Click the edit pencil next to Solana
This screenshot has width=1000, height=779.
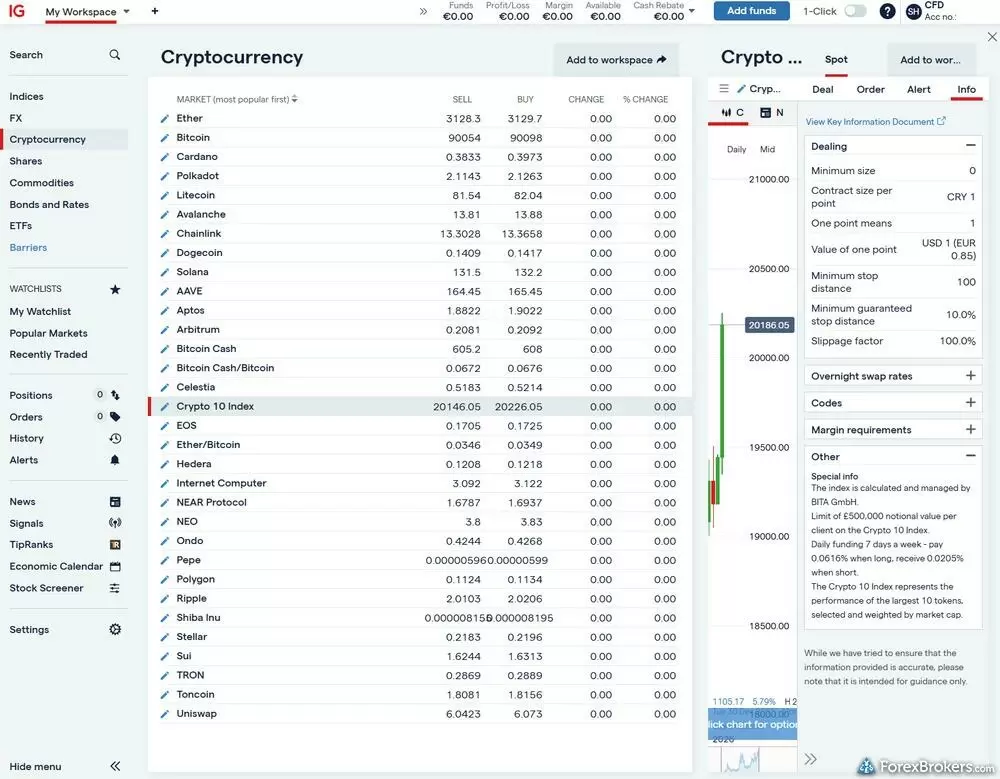click(x=165, y=272)
